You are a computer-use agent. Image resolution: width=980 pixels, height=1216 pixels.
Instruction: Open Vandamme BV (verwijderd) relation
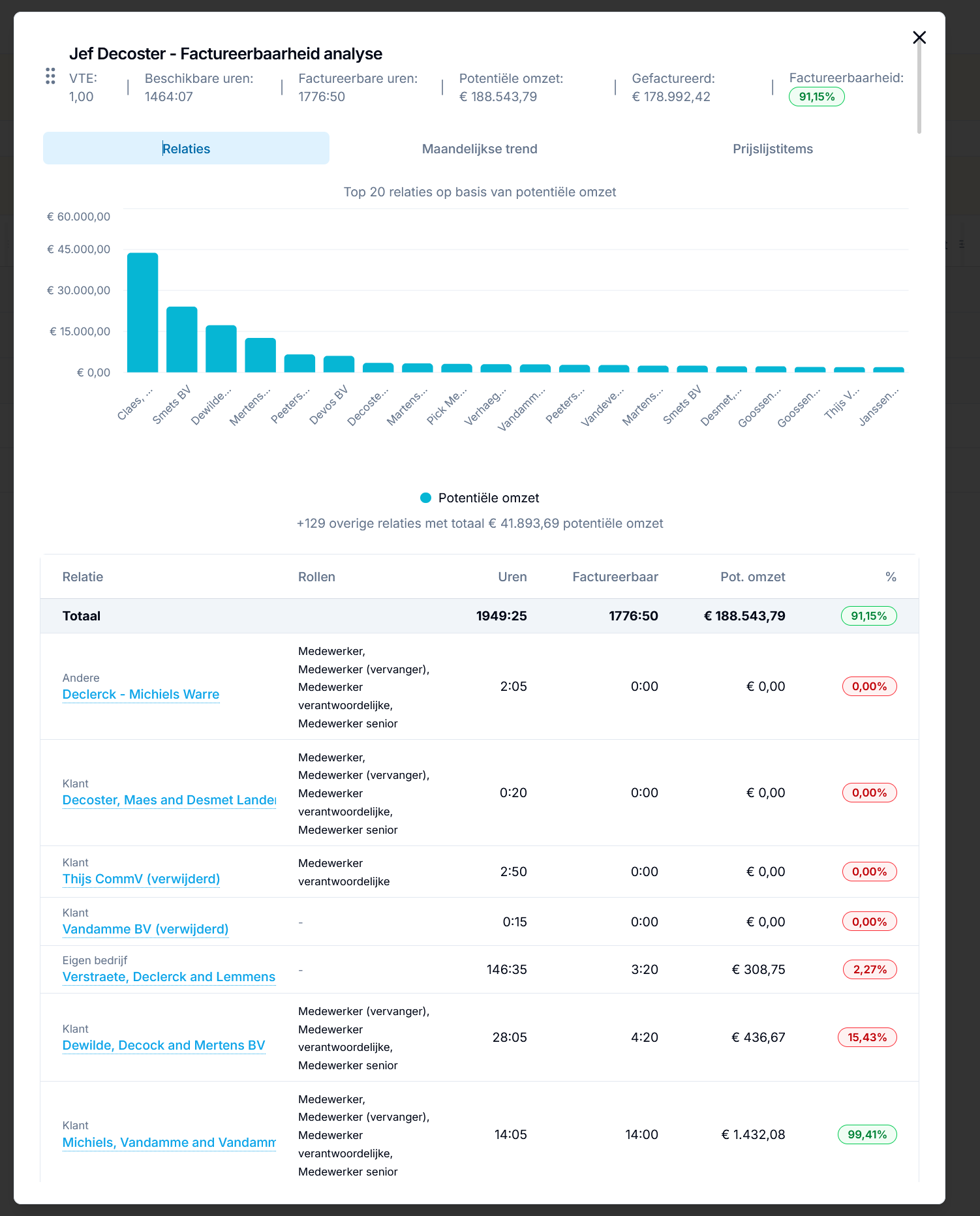coord(145,929)
